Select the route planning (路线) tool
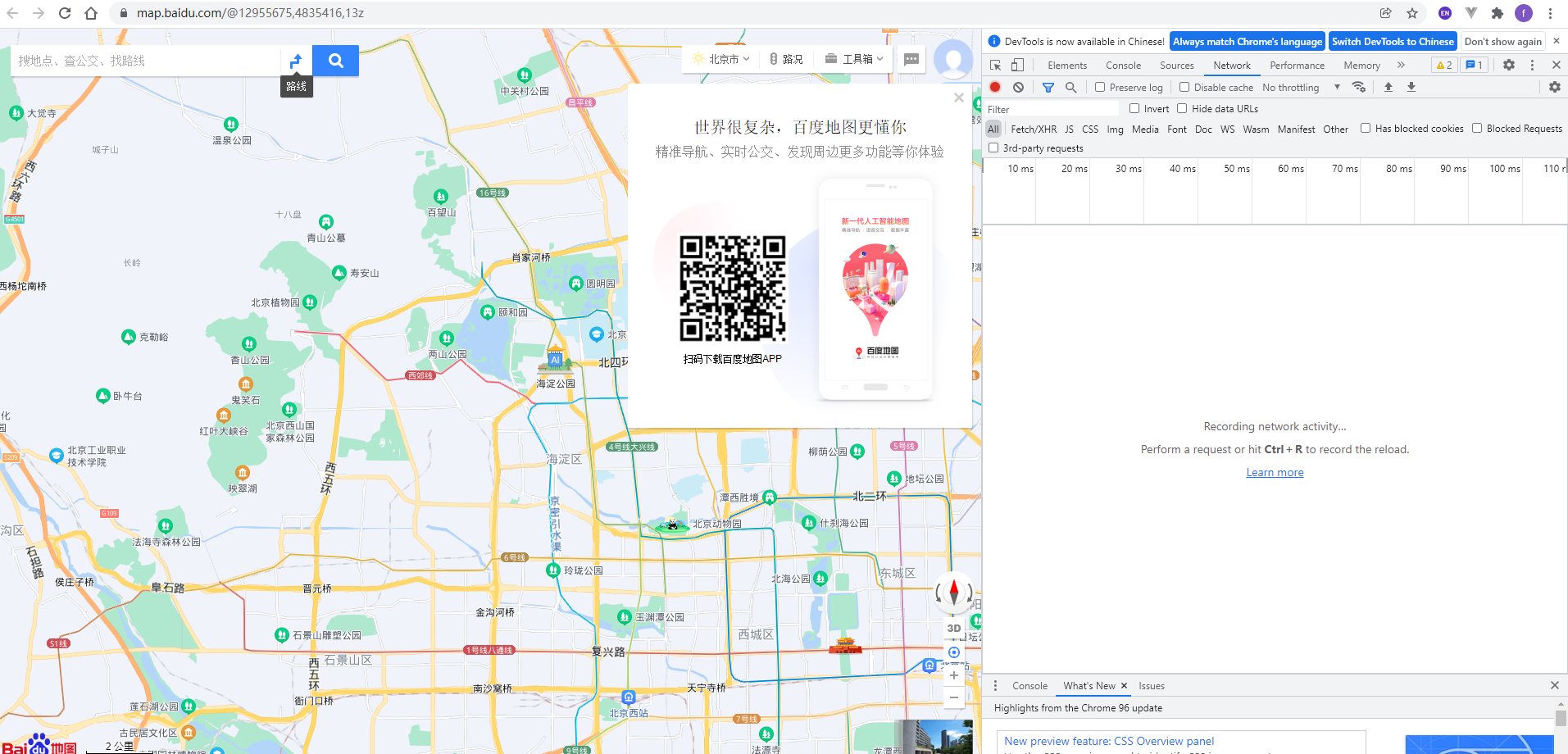The image size is (1568, 754). tap(295, 60)
